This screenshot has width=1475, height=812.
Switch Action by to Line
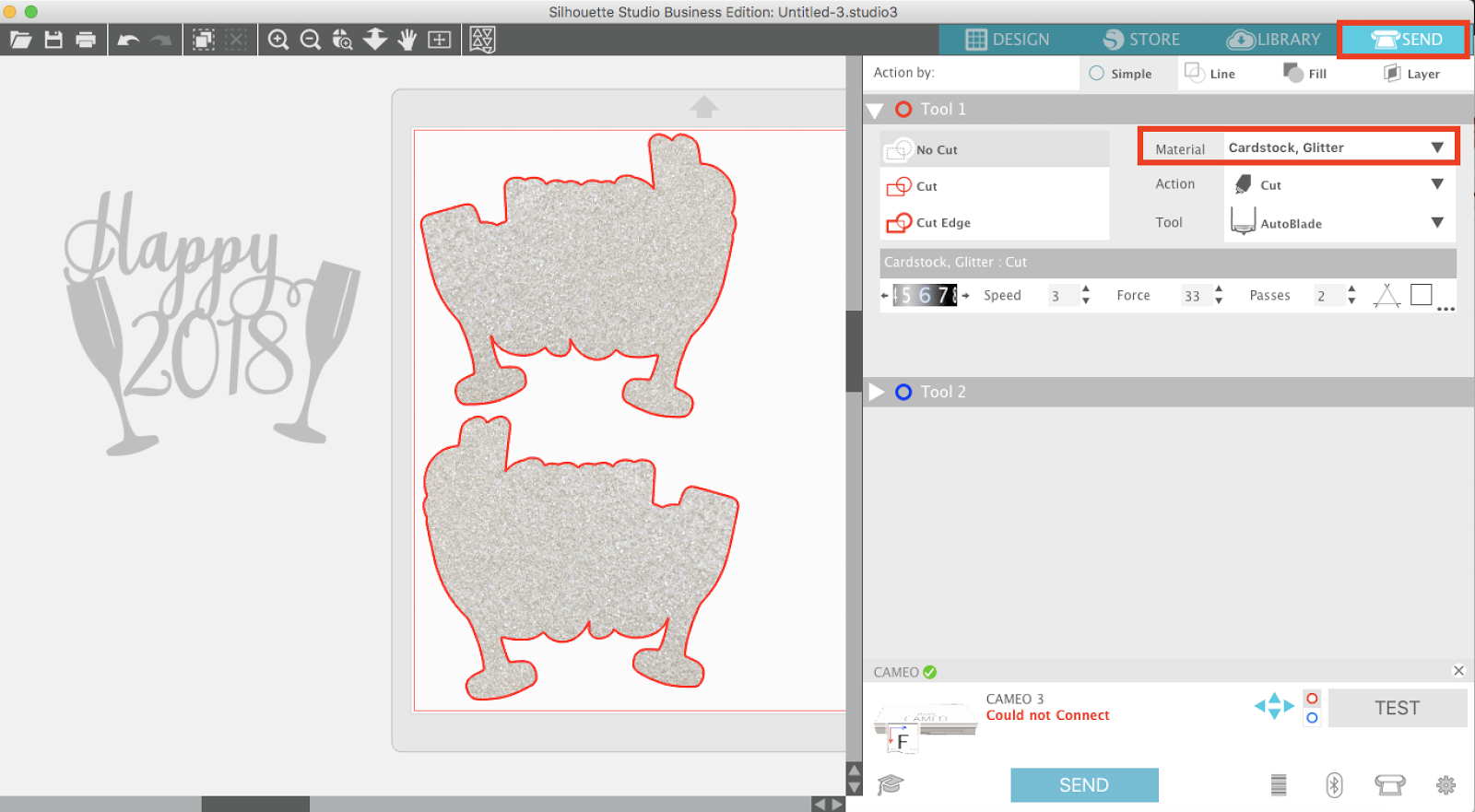click(x=1209, y=73)
